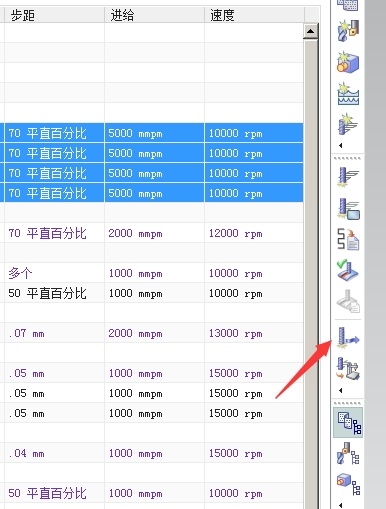Select 15000 rpm in the .04 mm row

coord(254,453)
